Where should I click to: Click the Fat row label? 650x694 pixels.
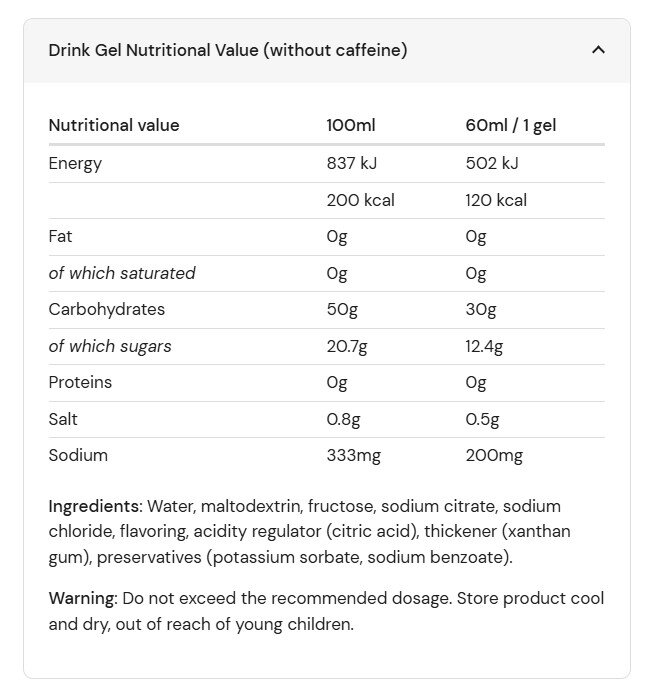point(60,237)
